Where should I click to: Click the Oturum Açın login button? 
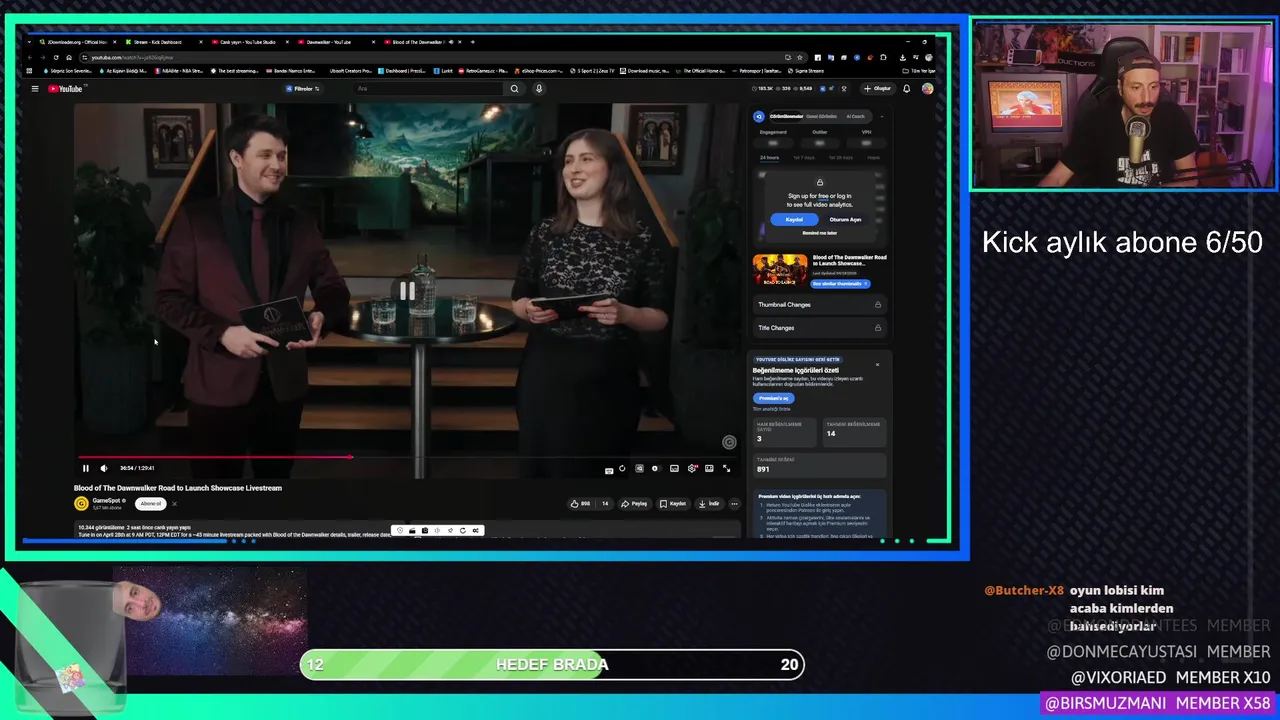[845, 219]
